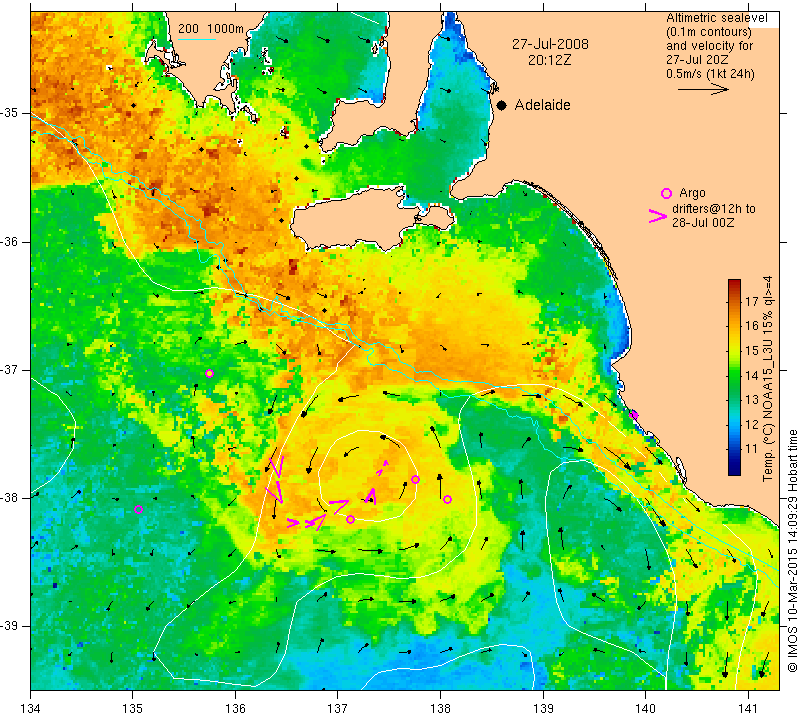Click the magenta coastal marker near 139.9, -37.35
800x720 pixels.
coord(634,415)
